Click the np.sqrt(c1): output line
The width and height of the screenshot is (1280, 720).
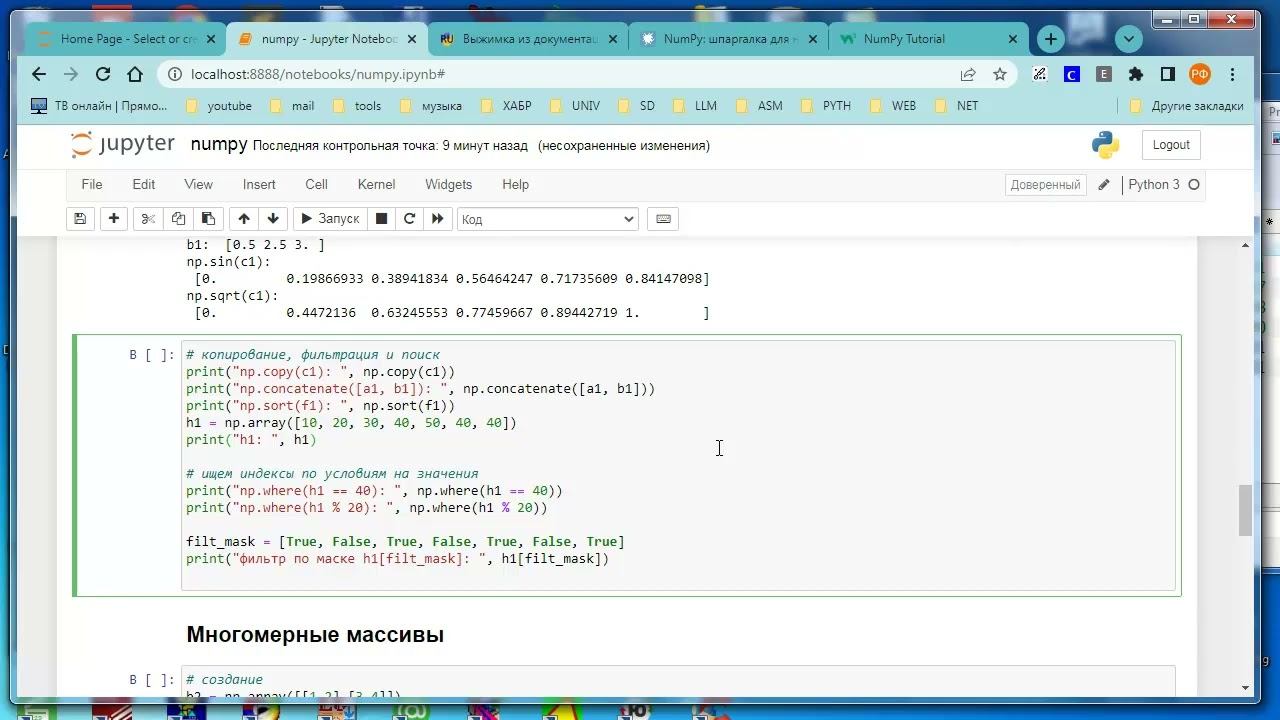pos(233,296)
